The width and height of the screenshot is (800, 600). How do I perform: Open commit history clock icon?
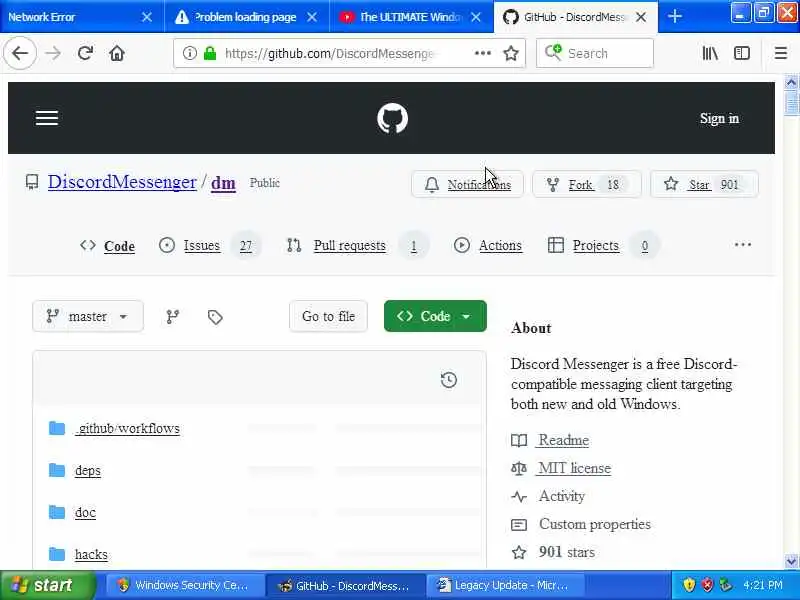[x=448, y=380]
